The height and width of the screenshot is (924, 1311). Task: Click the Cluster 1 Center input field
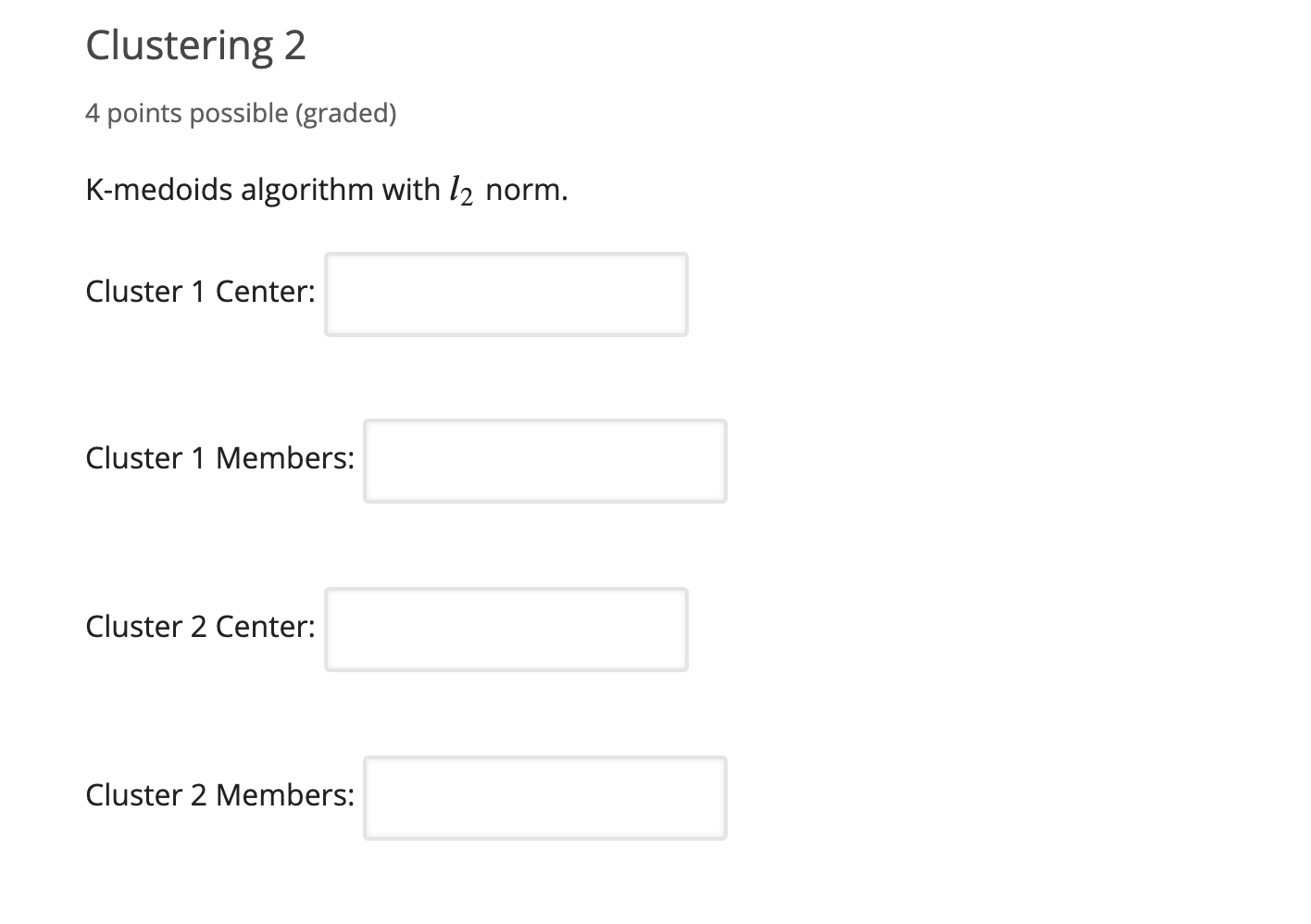click(506, 294)
